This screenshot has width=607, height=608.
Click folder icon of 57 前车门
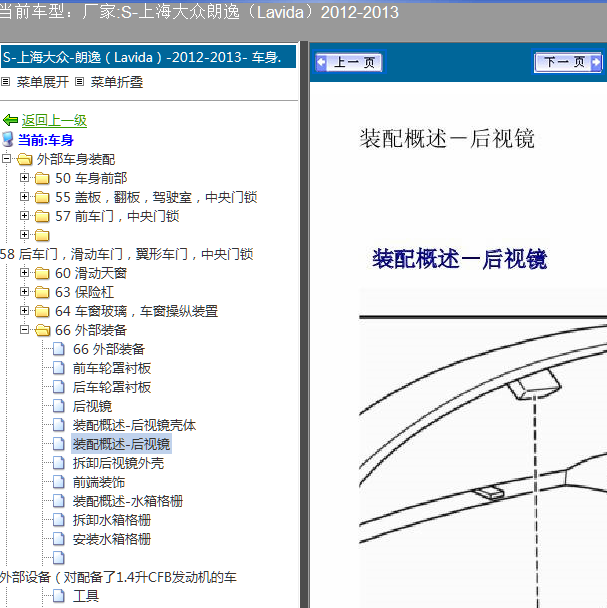42,216
